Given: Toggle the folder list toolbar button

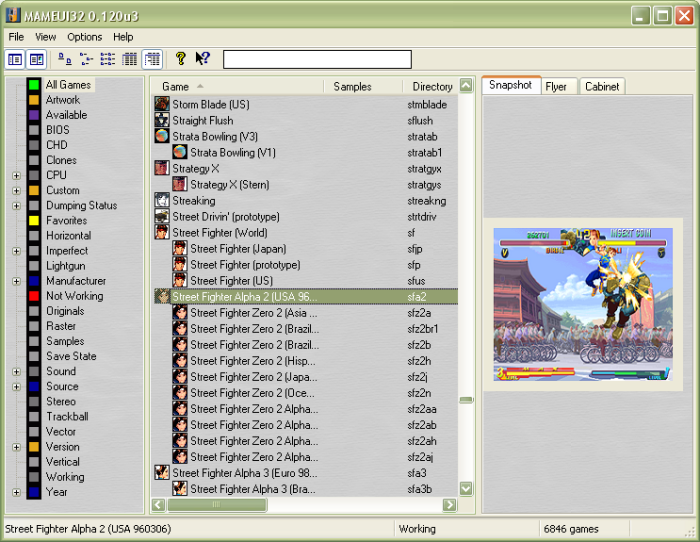Looking at the screenshot, I should click(15, 59).
